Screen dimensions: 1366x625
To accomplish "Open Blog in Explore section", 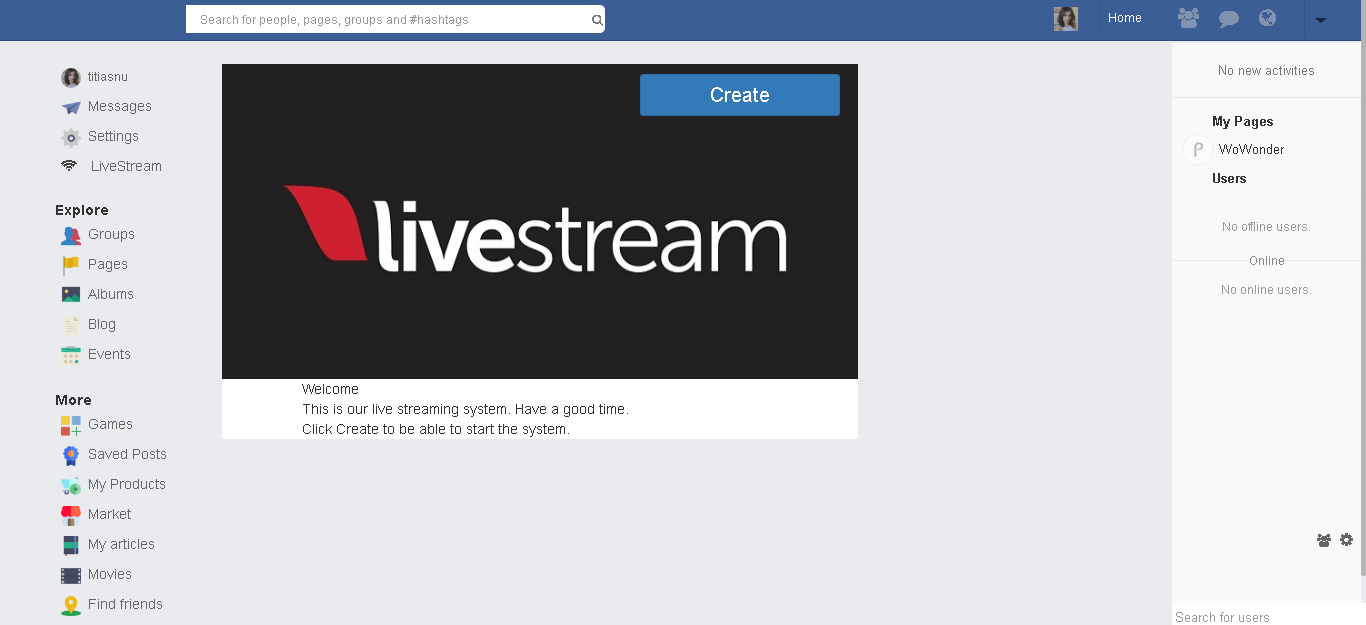I will pos(102,325).
